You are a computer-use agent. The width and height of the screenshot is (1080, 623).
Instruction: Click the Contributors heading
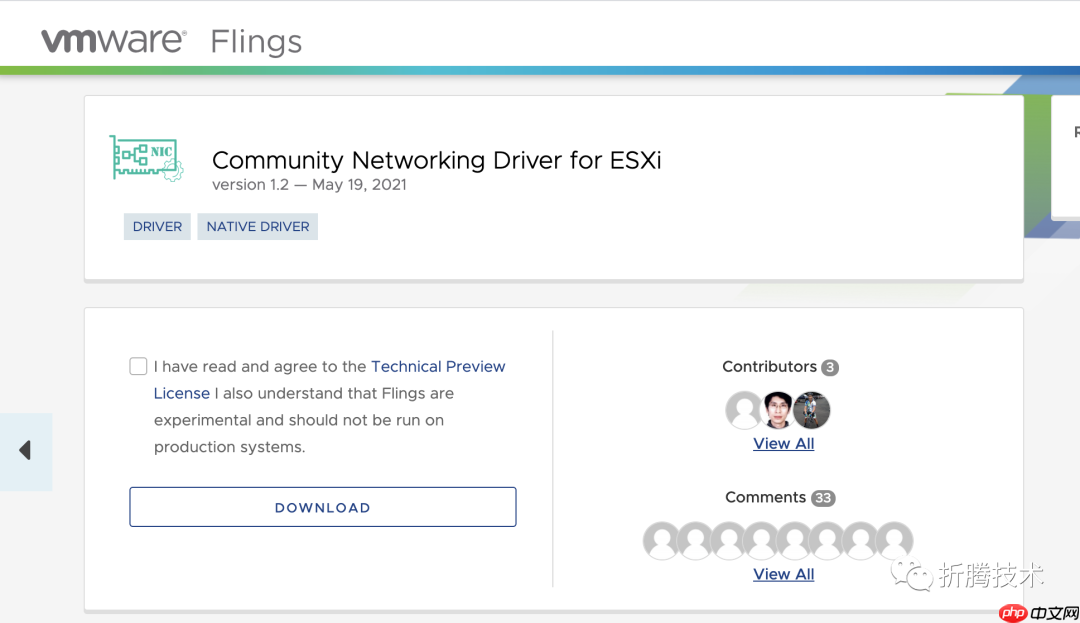tap(769, 366)
